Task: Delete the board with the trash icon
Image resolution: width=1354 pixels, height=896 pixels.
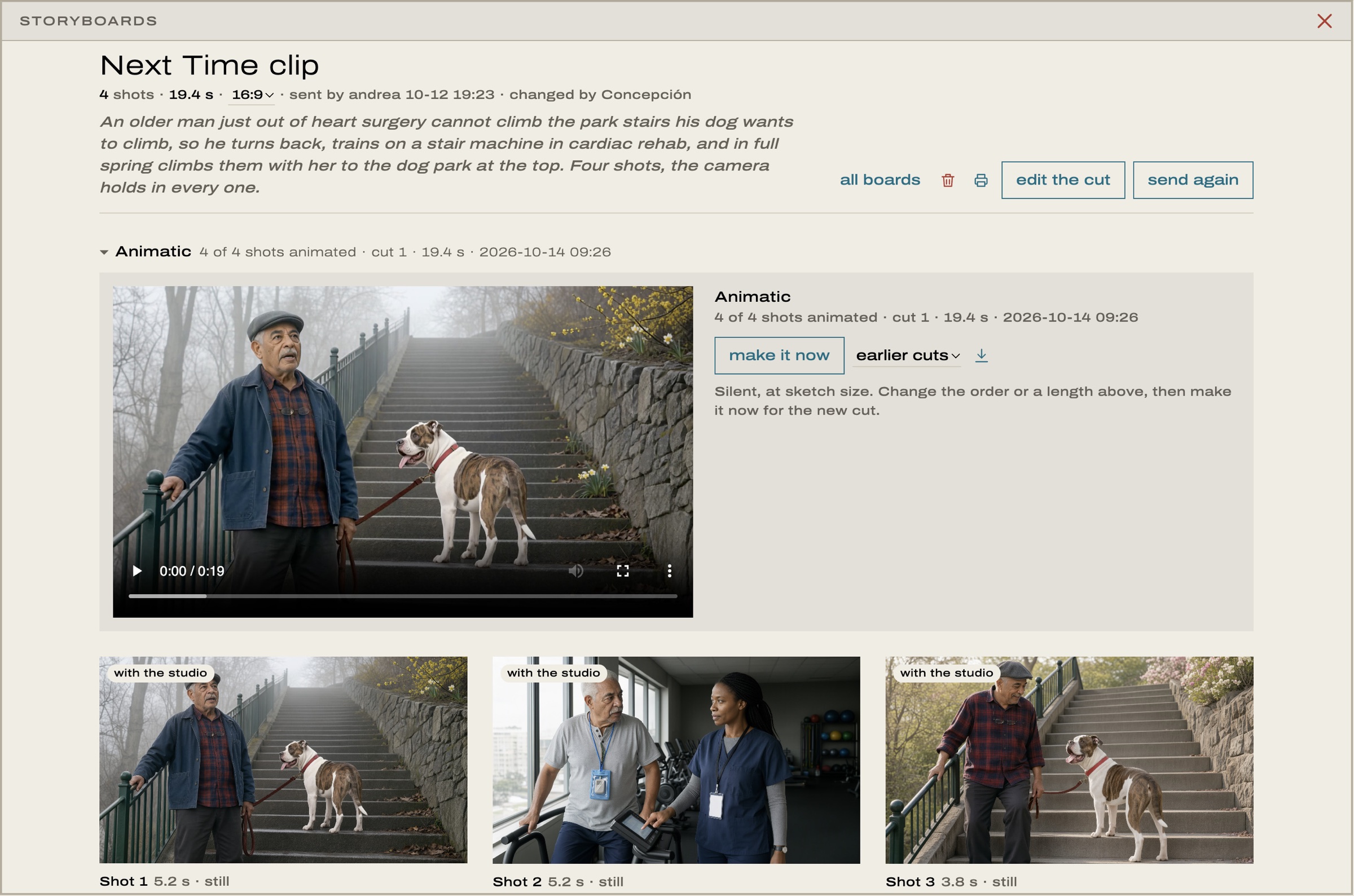Action: (x=948, y=181)
